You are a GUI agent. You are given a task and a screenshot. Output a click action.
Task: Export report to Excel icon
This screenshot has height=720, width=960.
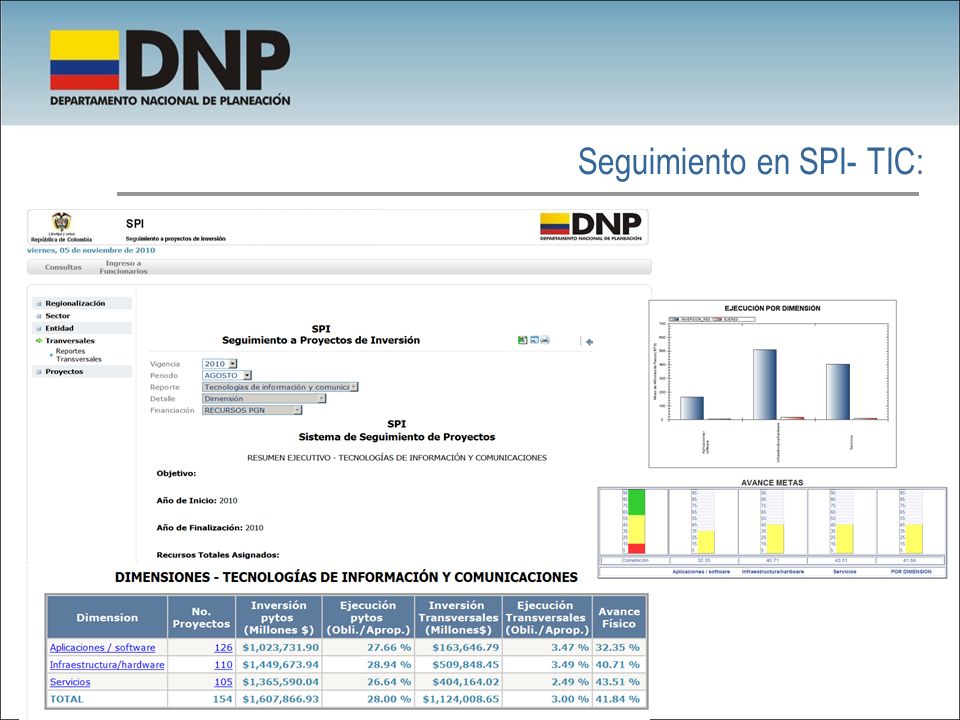pos(522,340)
